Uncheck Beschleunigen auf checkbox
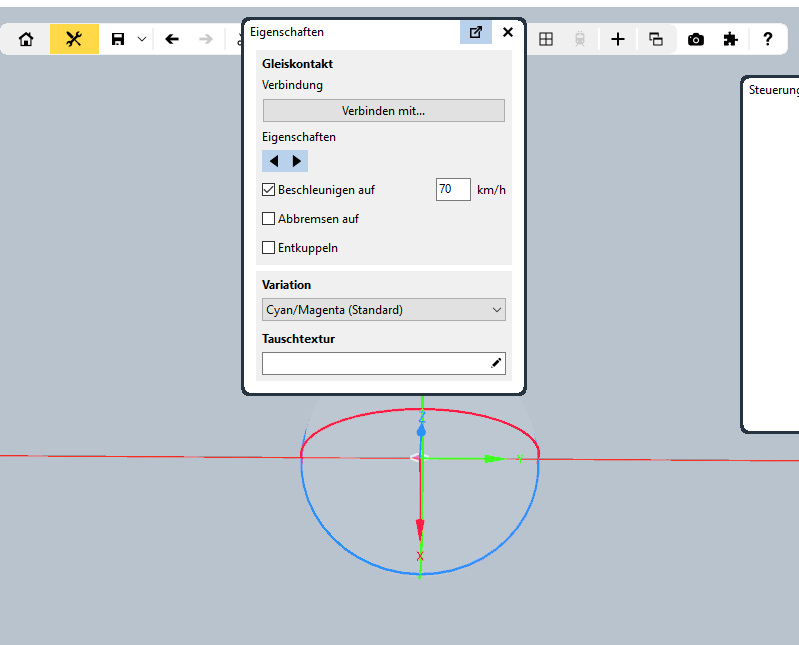The height and width of the screenshot is (645, 799). (269, 190)
